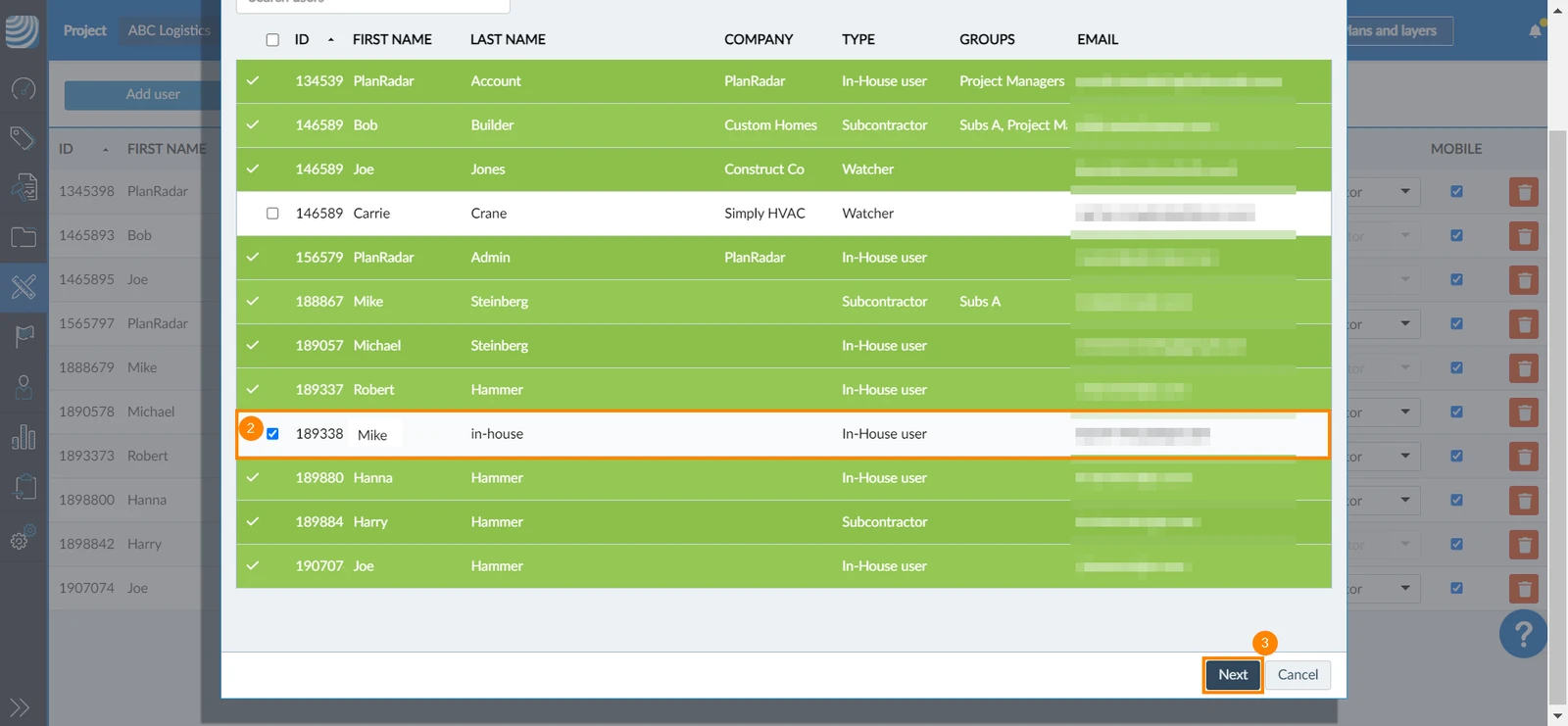Select the ABC Logistics project tab
Image resolution: width=1568 pixels, height=726 pixels.
point(169,30)
